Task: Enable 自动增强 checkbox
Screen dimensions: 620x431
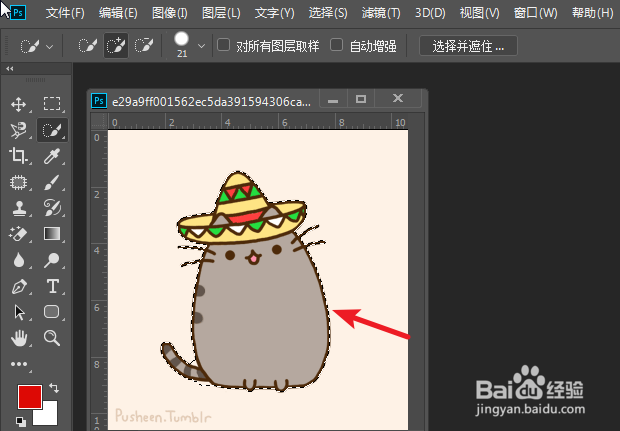Action: click(336, 45)
